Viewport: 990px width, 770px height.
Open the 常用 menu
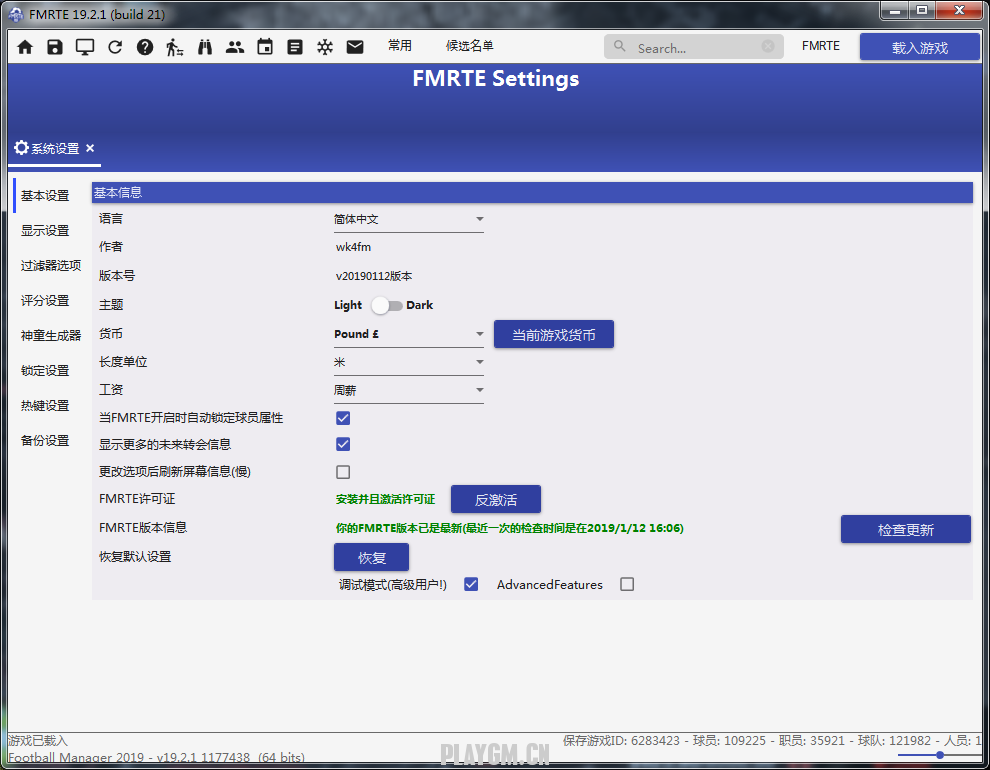[400, 45]
